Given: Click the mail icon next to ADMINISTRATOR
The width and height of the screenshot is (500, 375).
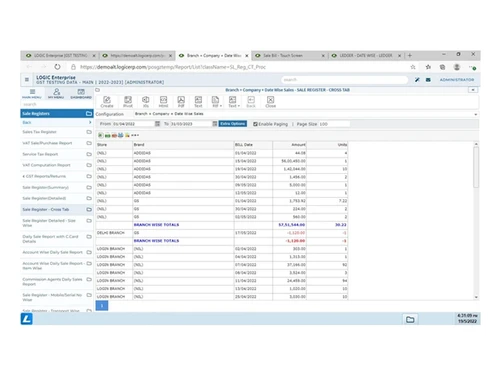Looking at the screenshot, I should [428, 80].
